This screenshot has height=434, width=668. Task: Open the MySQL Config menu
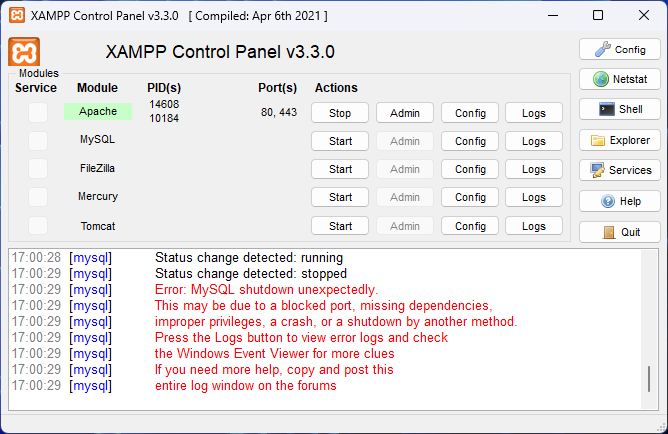[x=470, y=141]
